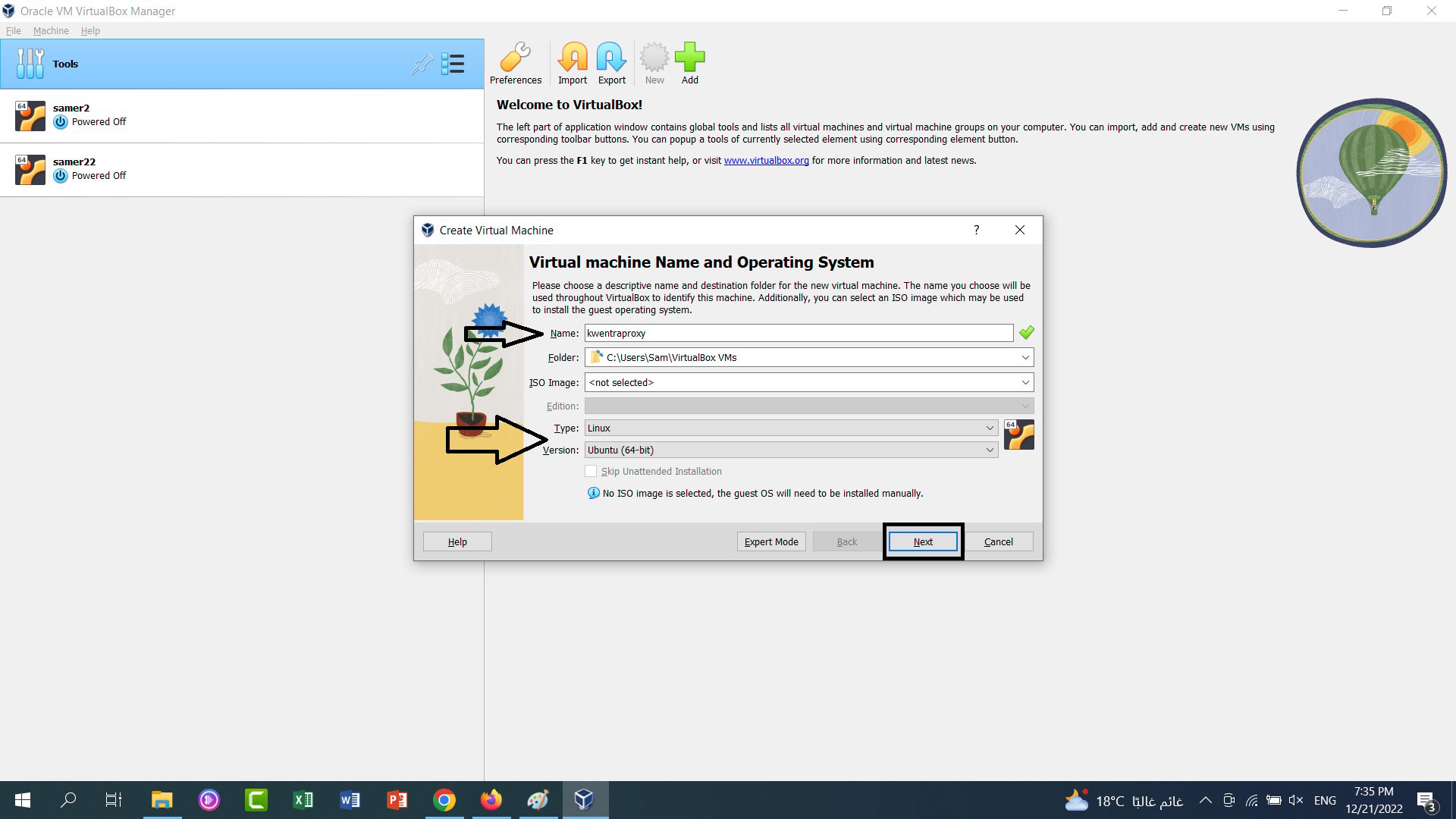Image resolution: width=1456 pixels, height=819 pixels.
Task: Switch to Expert Mode
Action: click(771, 541)
